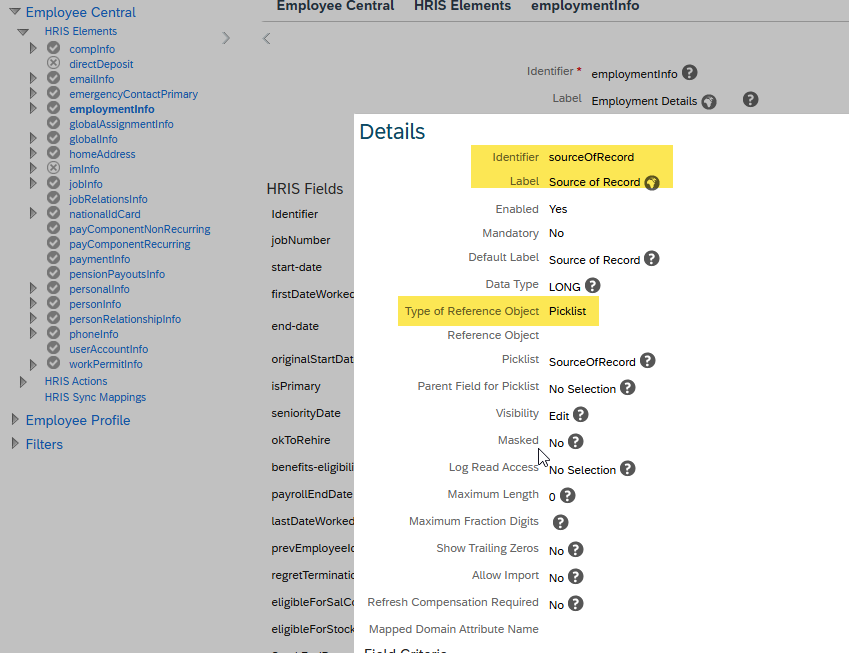This screenshot has width=849, height=653.
Task: Select seniorityDate in HRIS Fields list
Action: 306,413
